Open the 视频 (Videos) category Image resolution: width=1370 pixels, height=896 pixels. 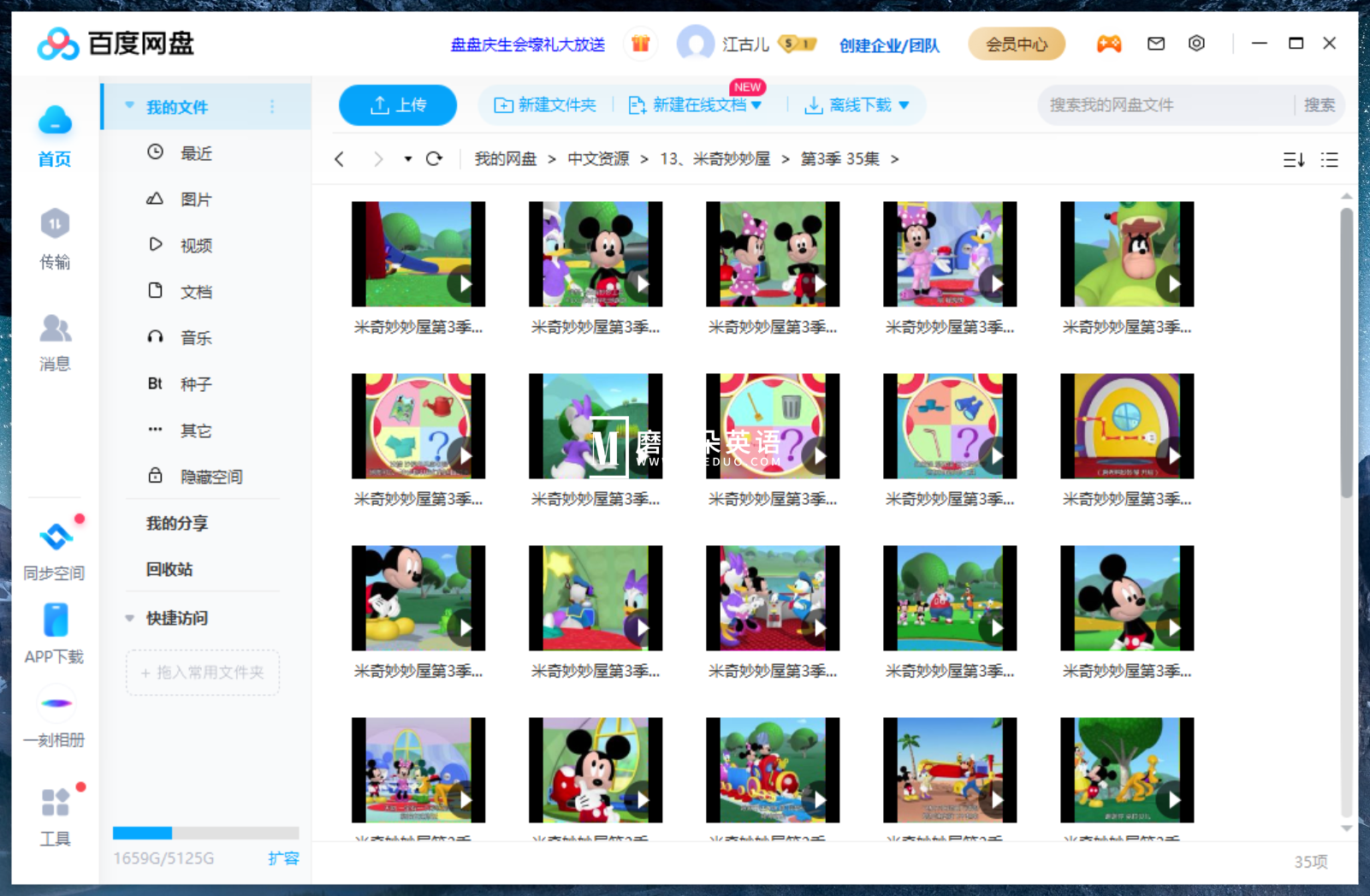[195, 245]
